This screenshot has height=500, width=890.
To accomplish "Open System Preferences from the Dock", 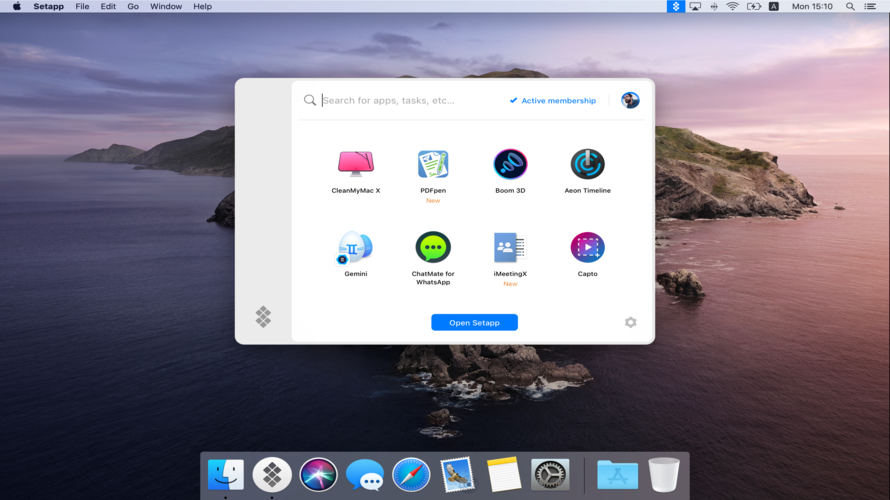I will tap(550, 474).
